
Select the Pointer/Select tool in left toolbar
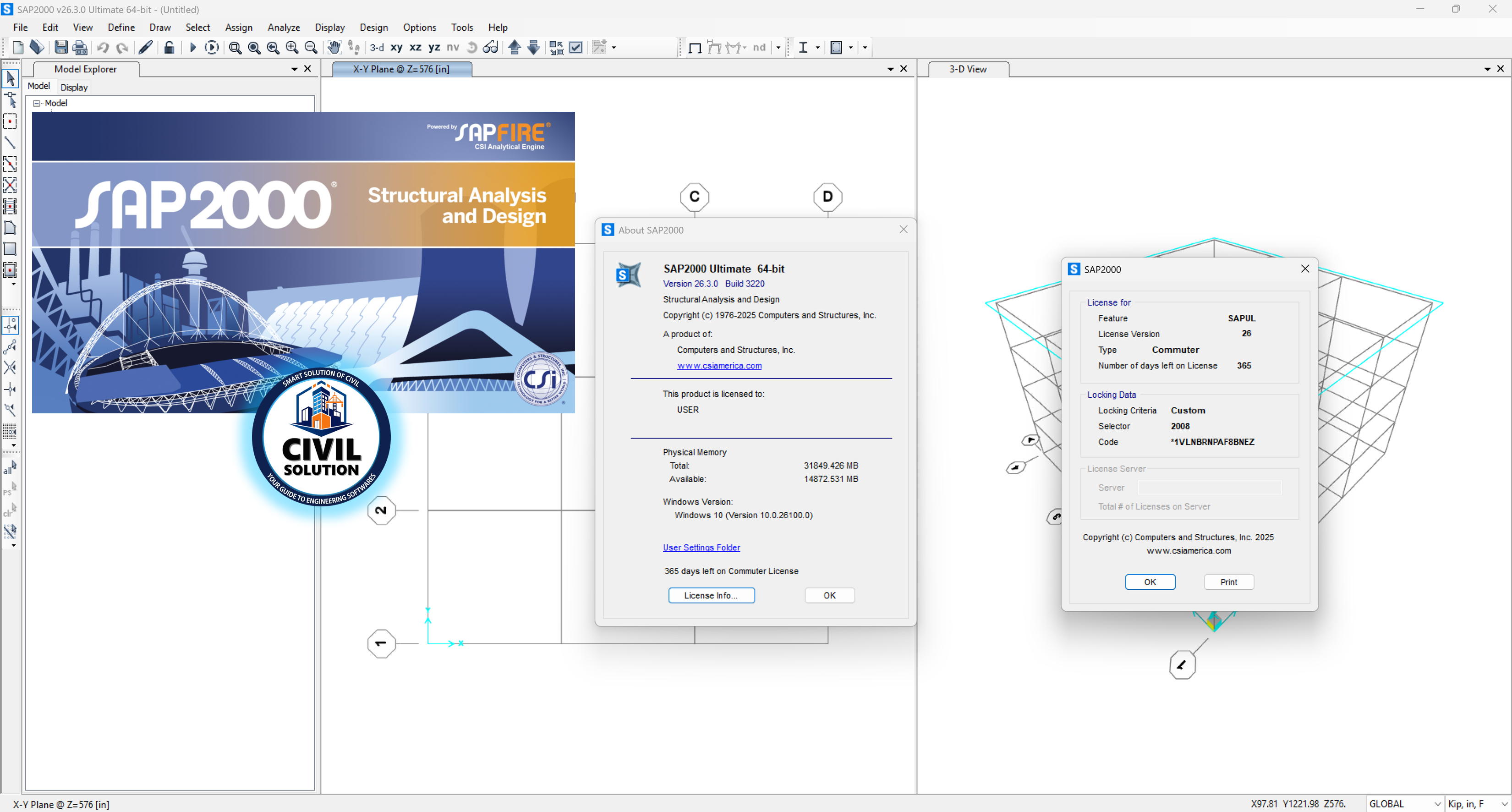[11, 78]
